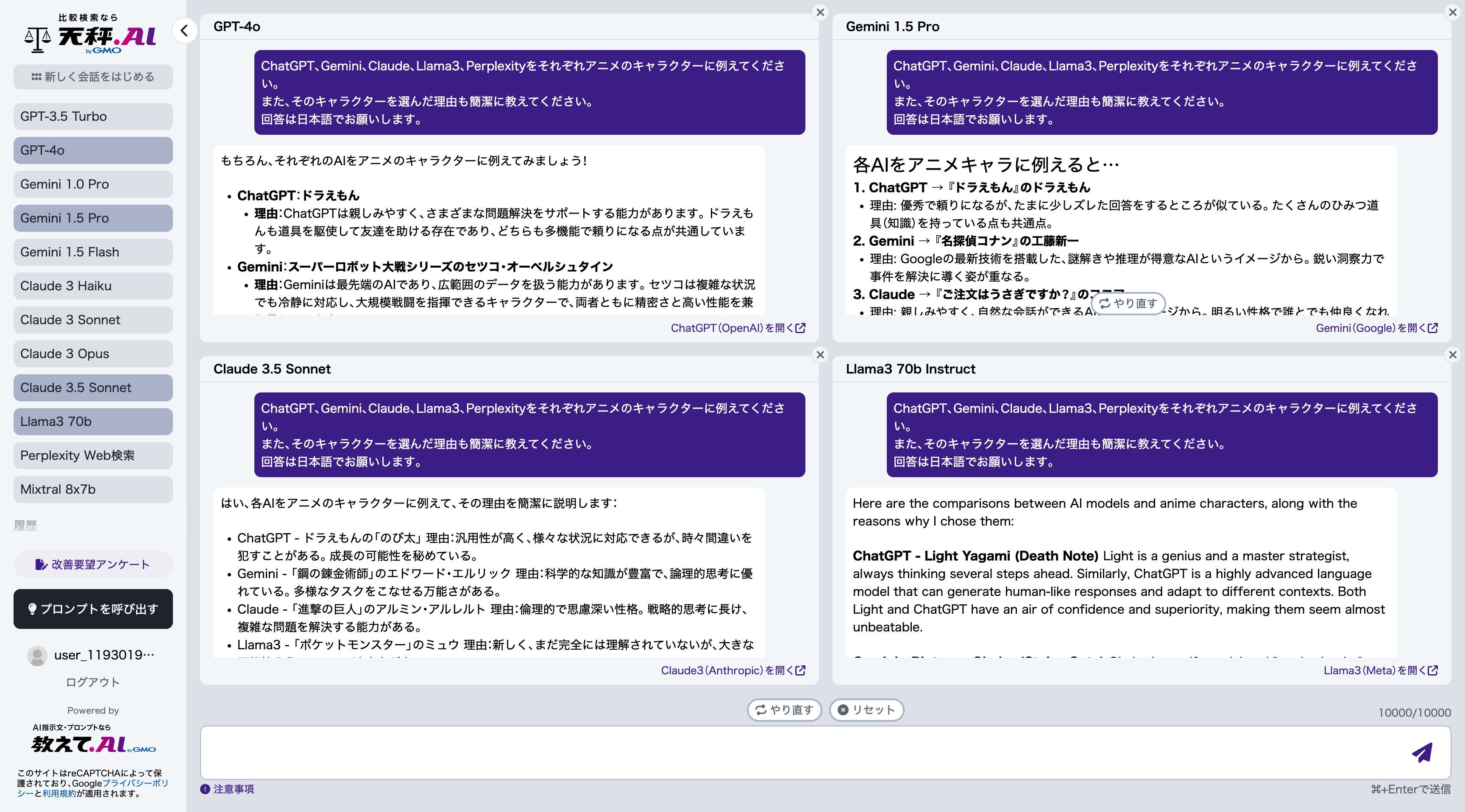Click the bottom やり直す retry button
The image size is (1465, 812).
(x=784, y=709)
